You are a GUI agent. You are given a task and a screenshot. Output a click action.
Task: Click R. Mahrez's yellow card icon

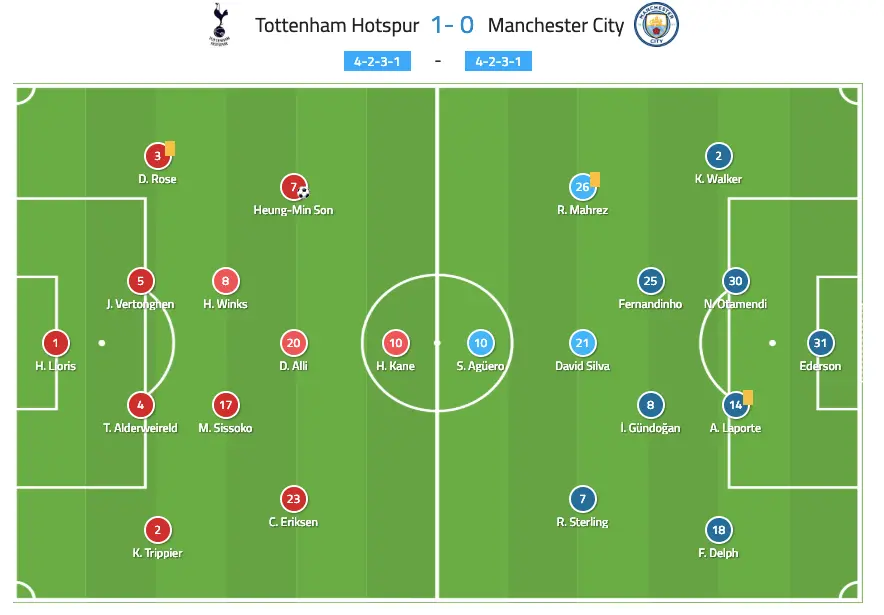(595, 179)
